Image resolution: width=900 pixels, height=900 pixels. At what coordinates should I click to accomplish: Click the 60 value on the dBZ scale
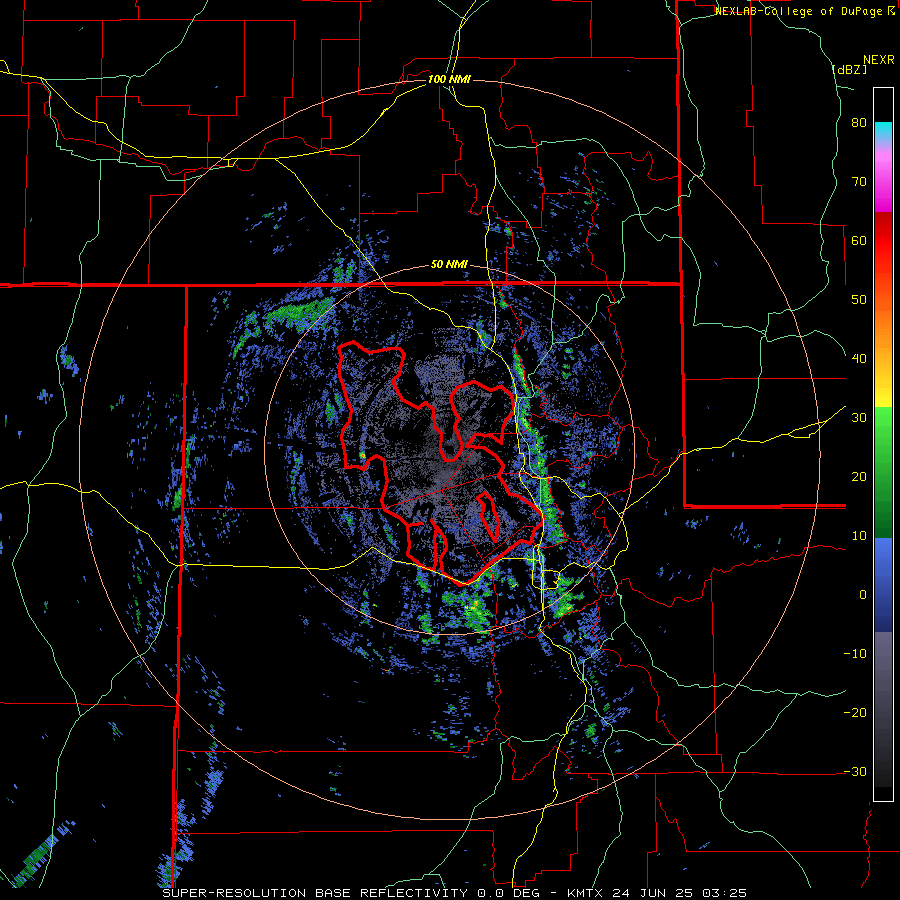click(859, 240)
